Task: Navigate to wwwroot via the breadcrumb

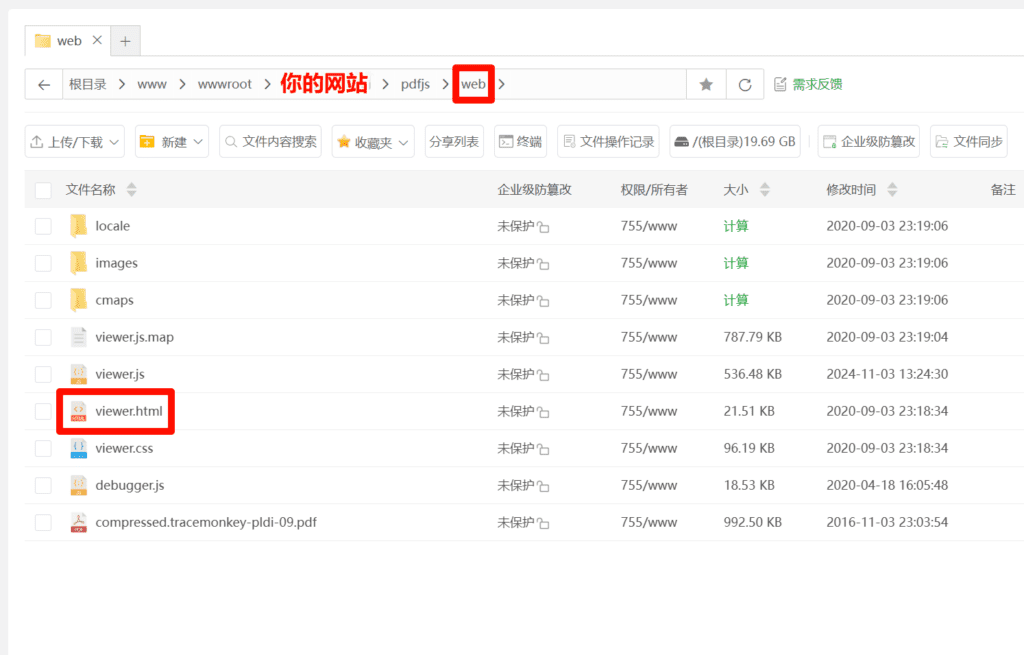Action: pos(224,84)
